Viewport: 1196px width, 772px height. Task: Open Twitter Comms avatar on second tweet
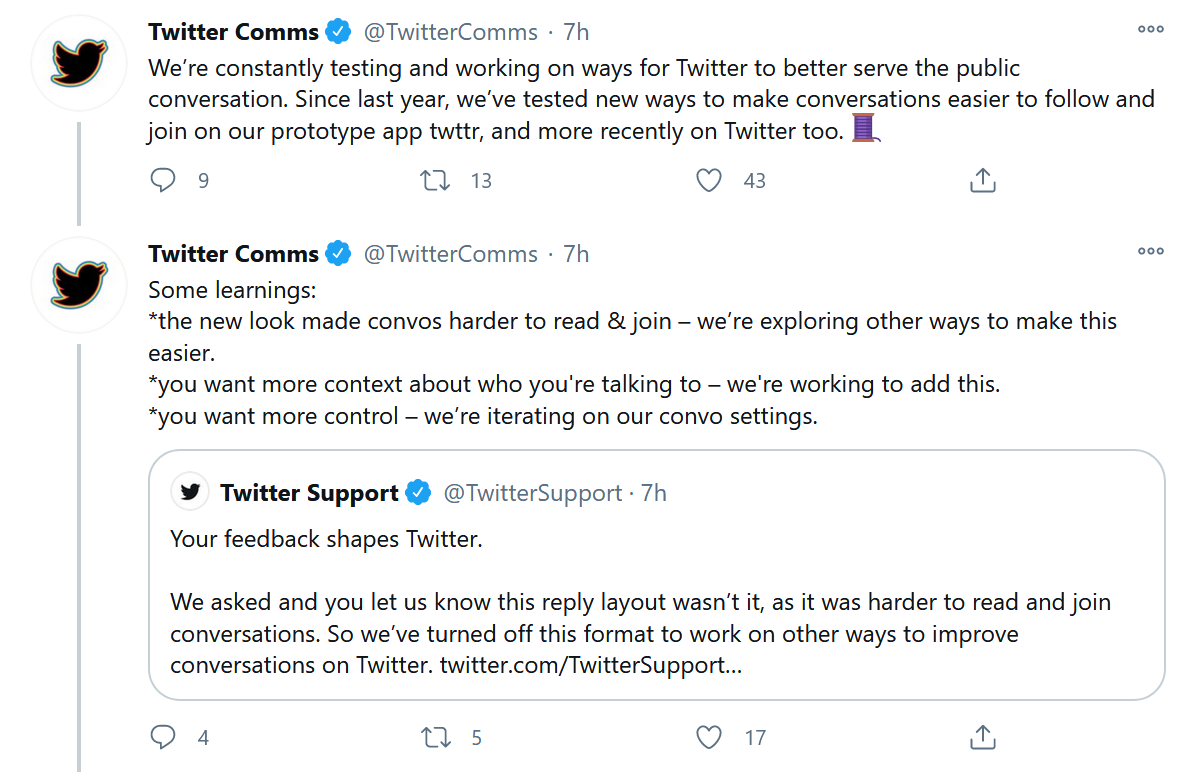pyautogui.click(x=79, y=286)
